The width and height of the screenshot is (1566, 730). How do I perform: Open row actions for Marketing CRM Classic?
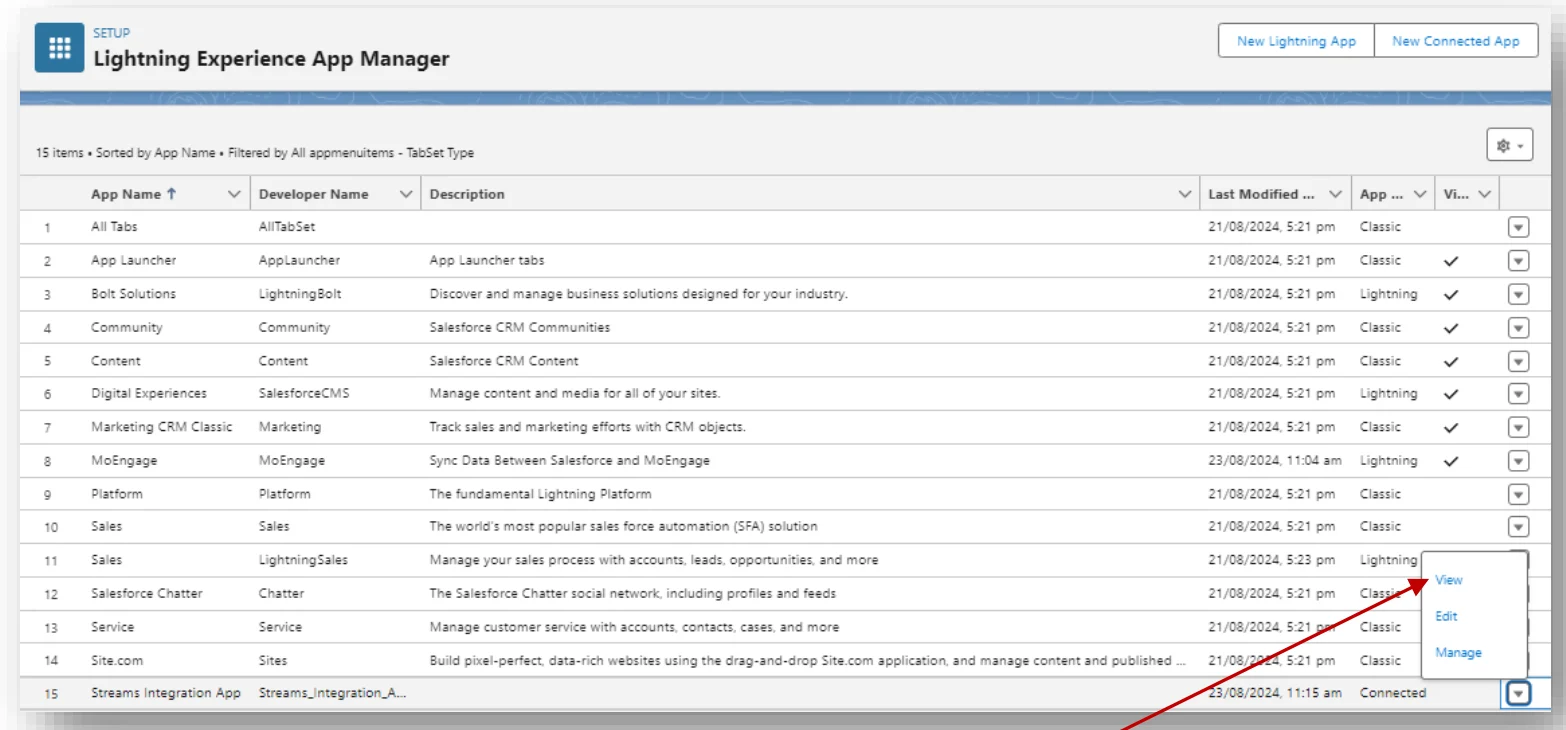coord(1518,427)
